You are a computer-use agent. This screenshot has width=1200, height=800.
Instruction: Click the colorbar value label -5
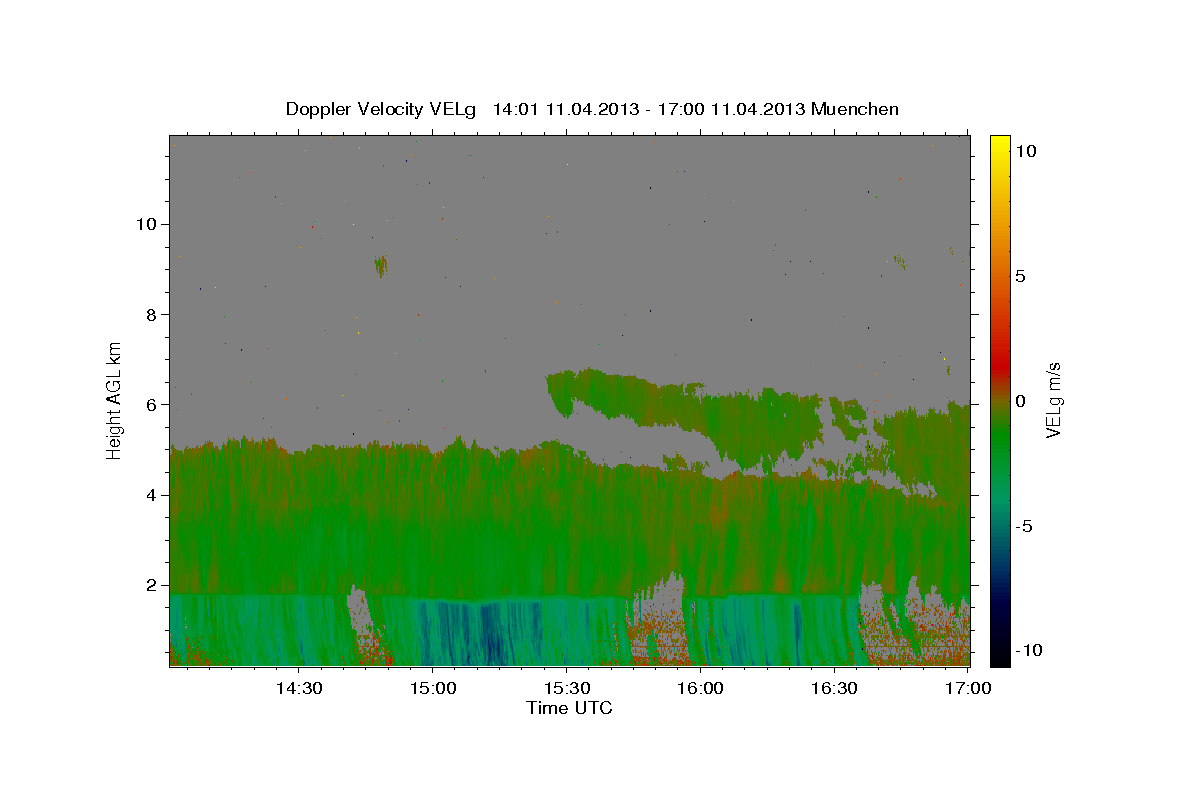[x=1023, y=526]
